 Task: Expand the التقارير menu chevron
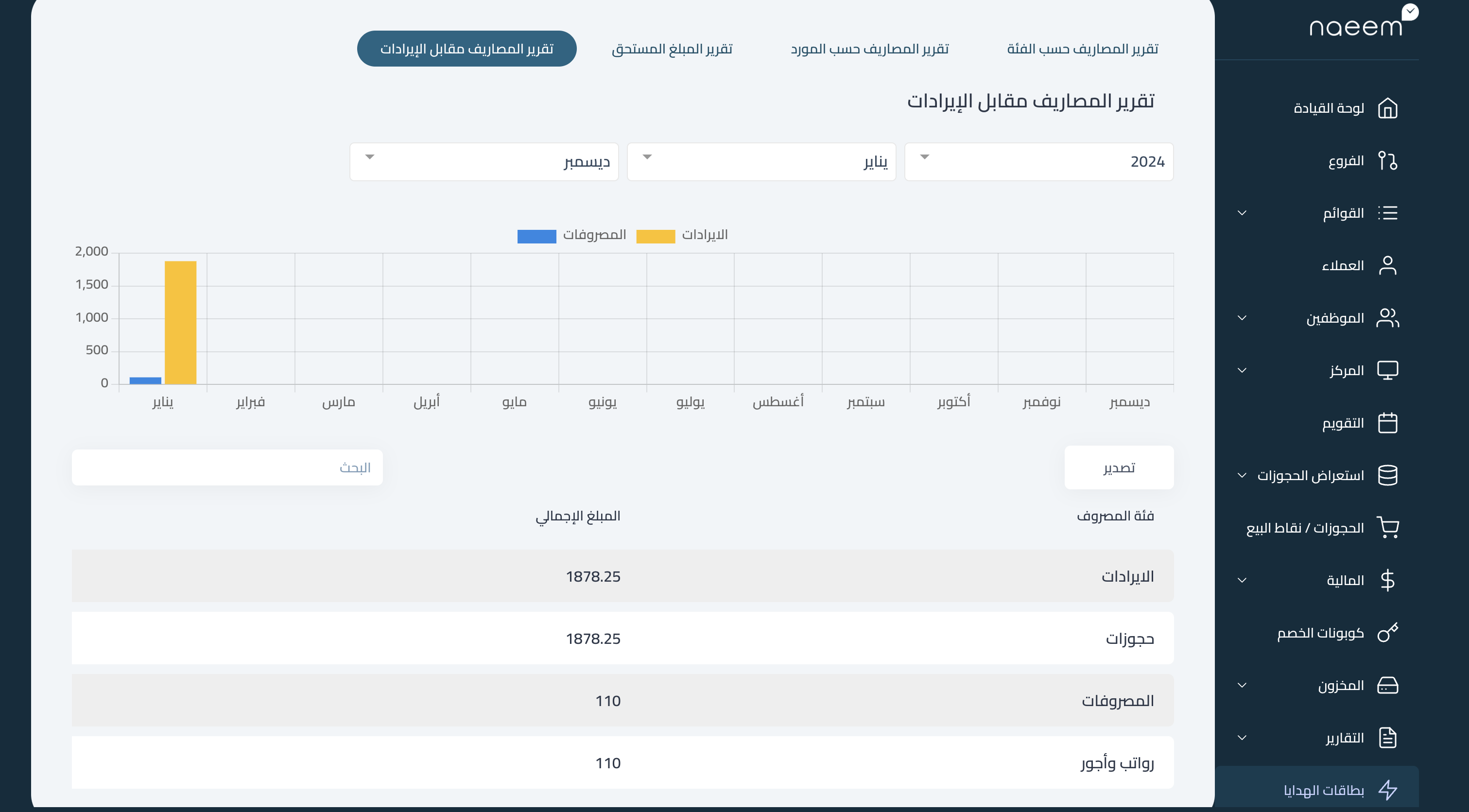point(1242,737)
